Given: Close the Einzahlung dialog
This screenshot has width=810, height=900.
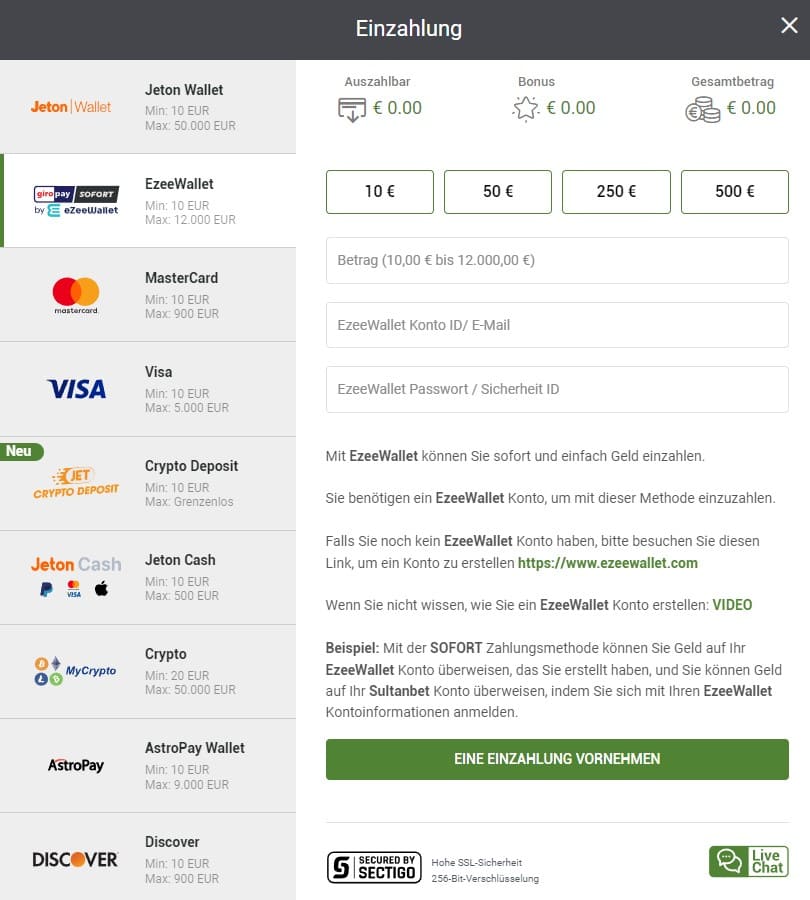Looking at the screenshot, I should point(789,28).
